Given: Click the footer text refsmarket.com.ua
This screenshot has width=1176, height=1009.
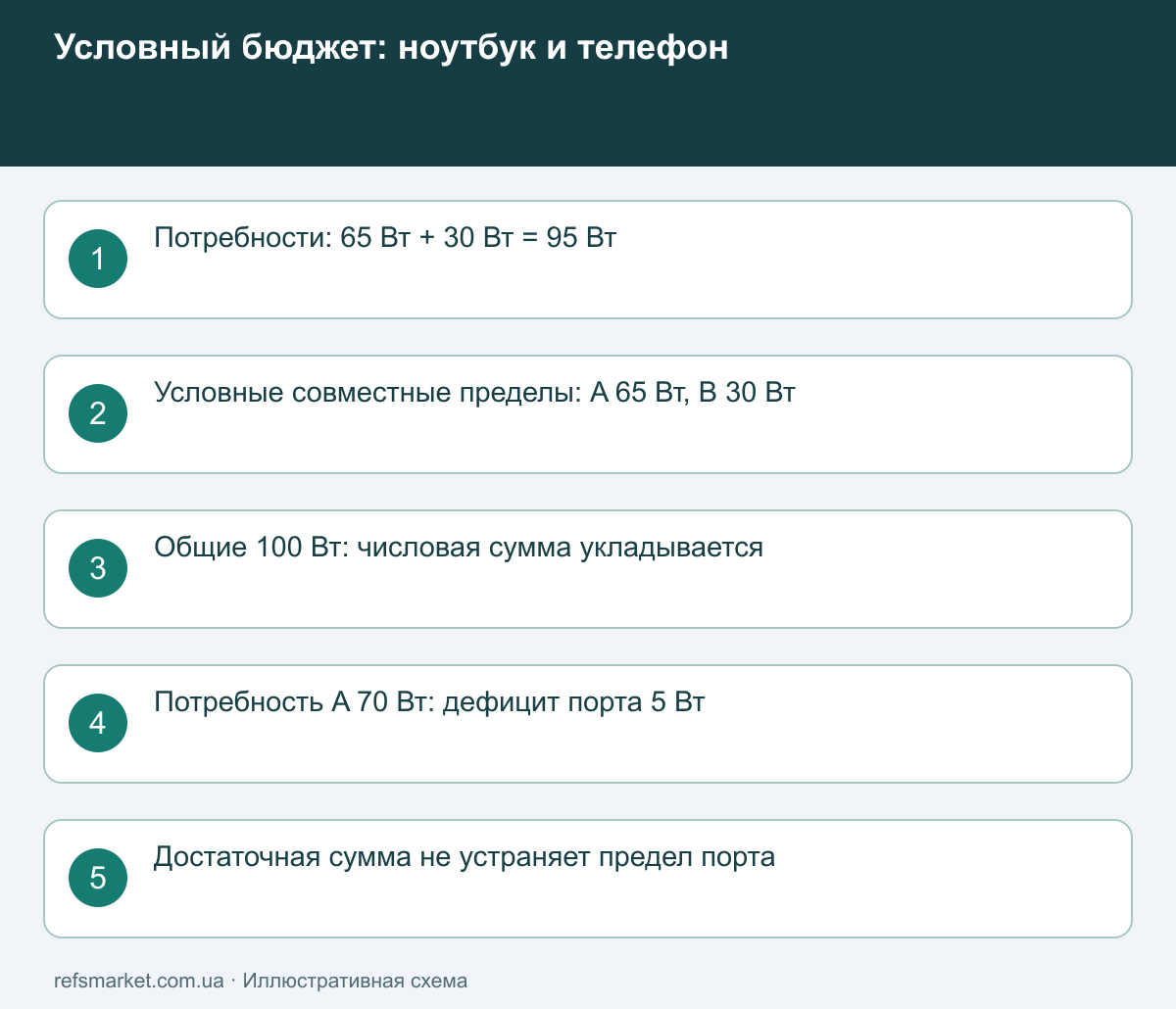Looking at the screenshot, I should point(139,981).
